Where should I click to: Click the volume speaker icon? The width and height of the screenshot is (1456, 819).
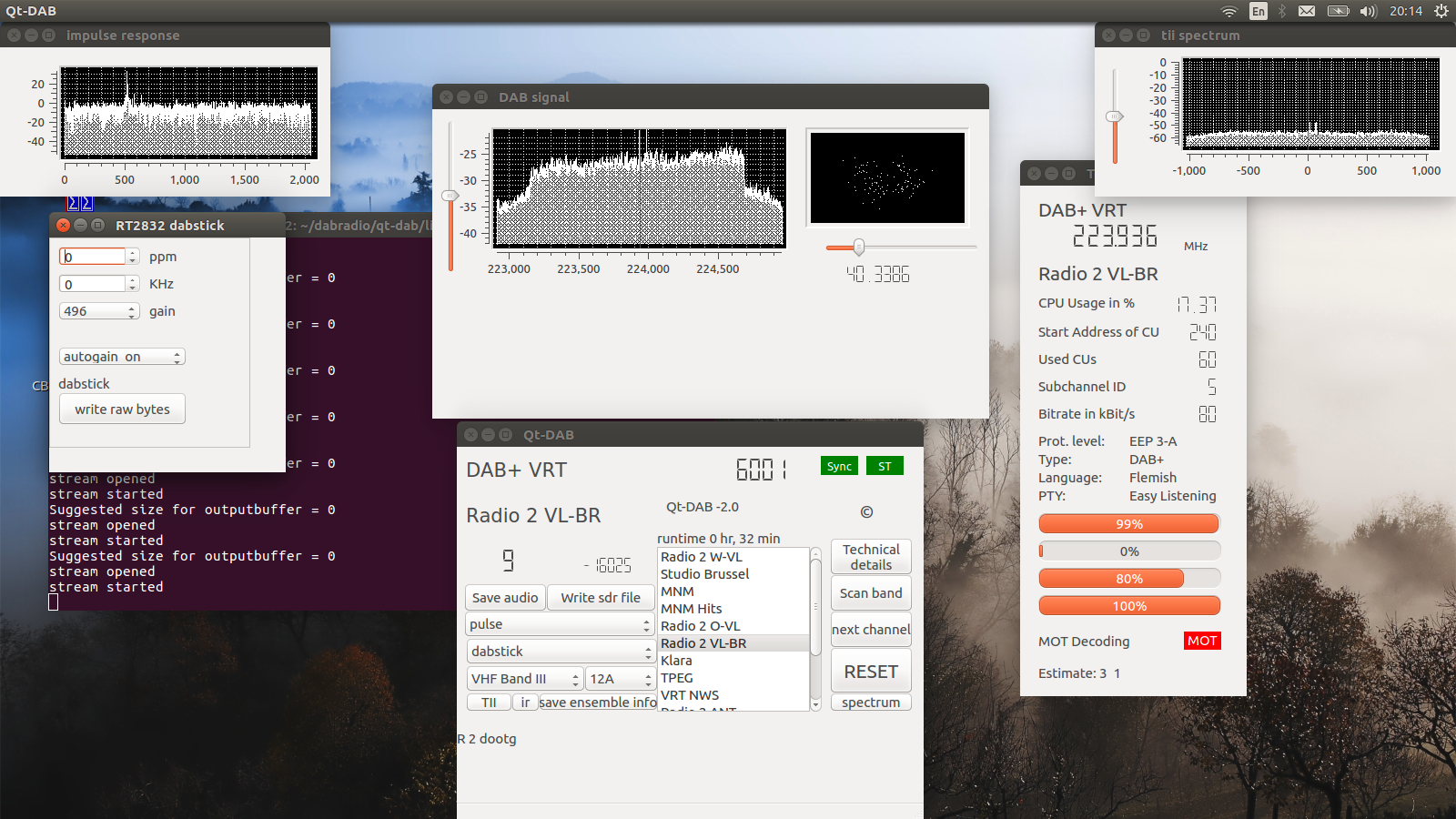(x=1368, y=11)
